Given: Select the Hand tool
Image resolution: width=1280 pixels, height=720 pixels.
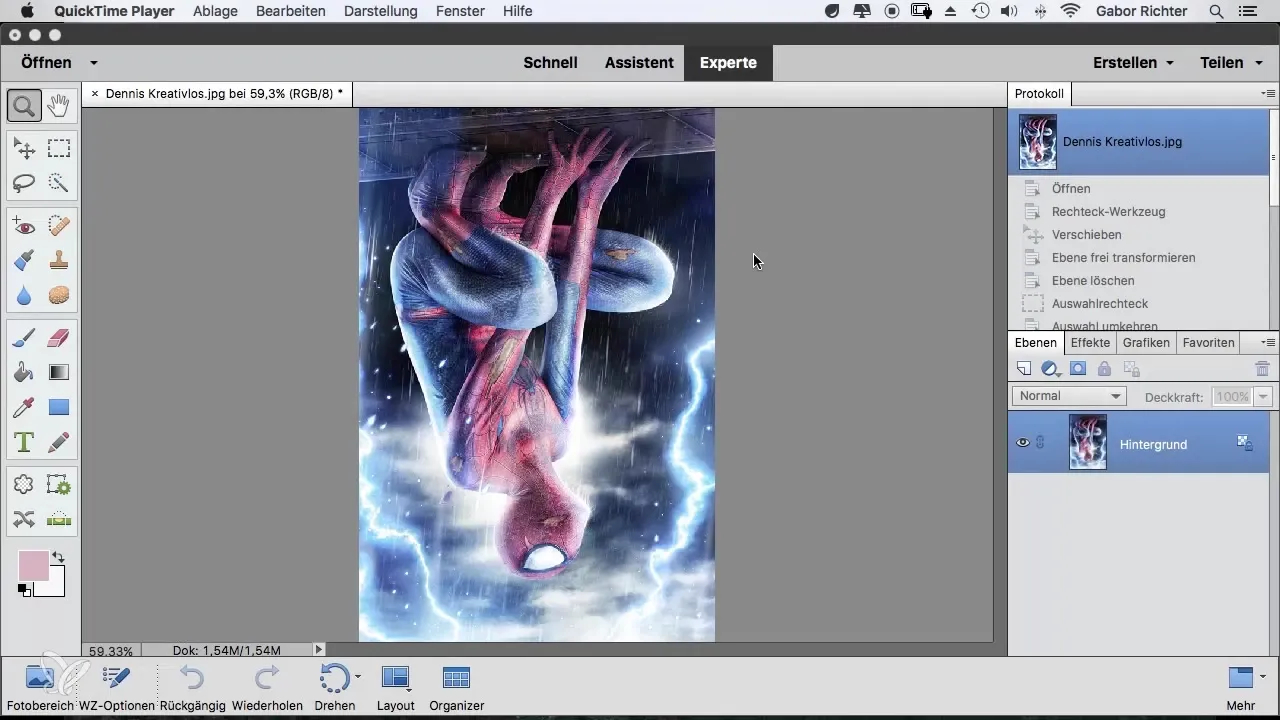Looking at the screenshot, I should (59, 105).
